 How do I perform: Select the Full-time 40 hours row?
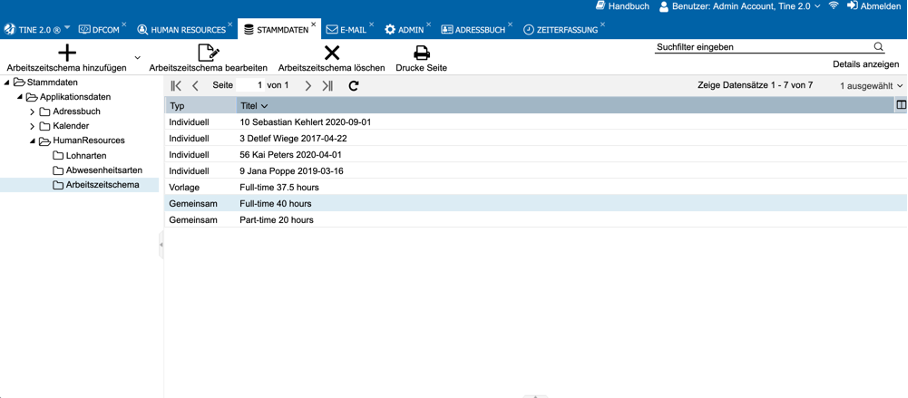pyautogui.click(x=535, y=203)
